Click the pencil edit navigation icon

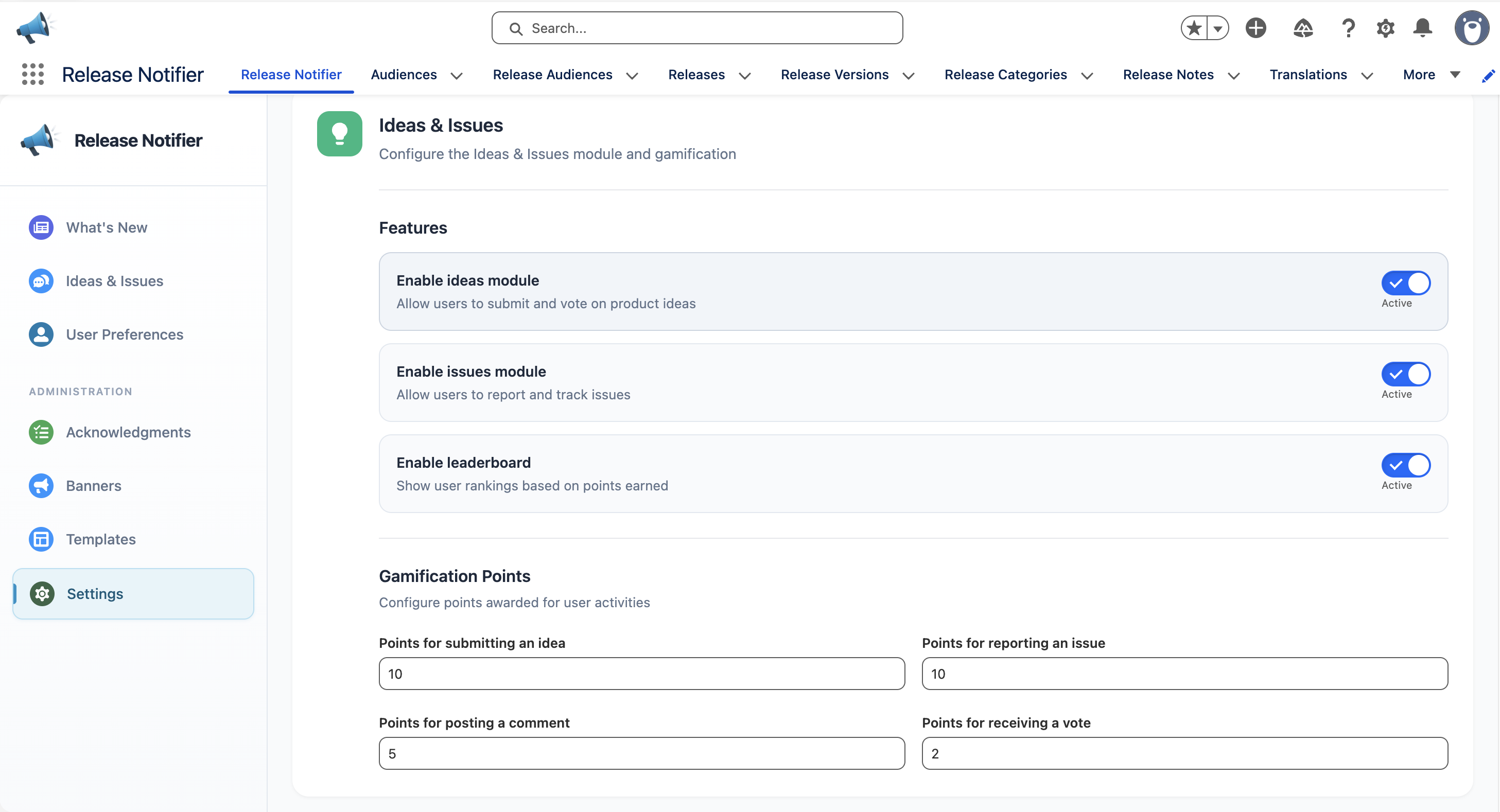[x=1488, y=75]
